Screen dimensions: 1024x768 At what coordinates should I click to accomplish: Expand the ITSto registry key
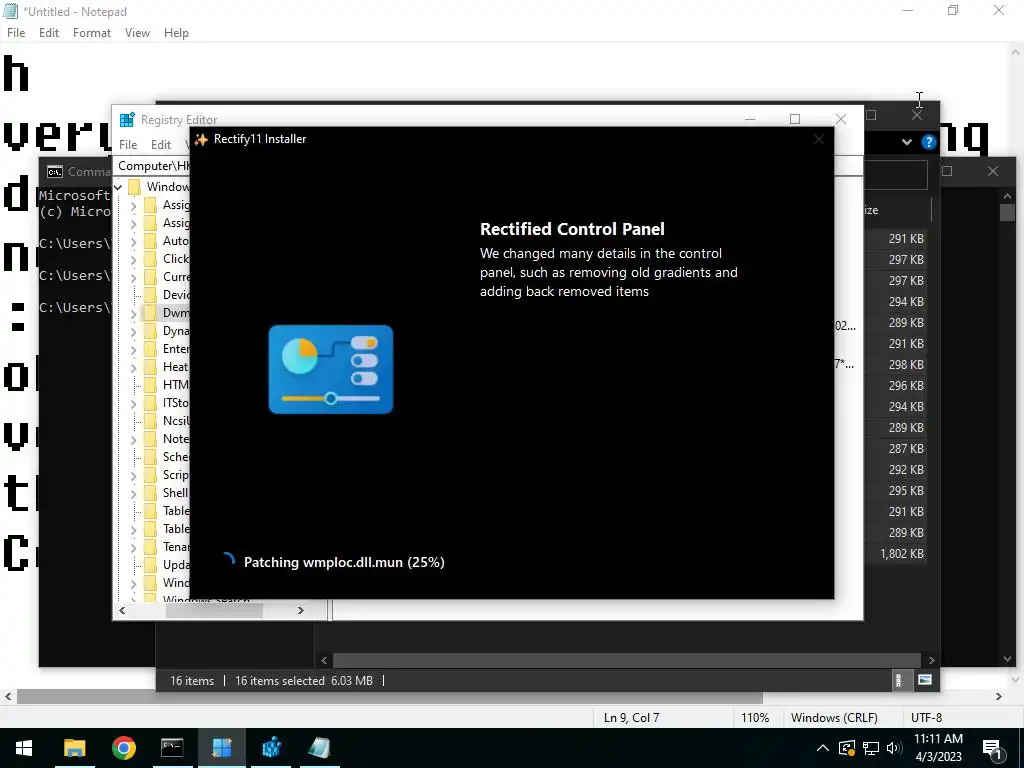click(133, 404)
